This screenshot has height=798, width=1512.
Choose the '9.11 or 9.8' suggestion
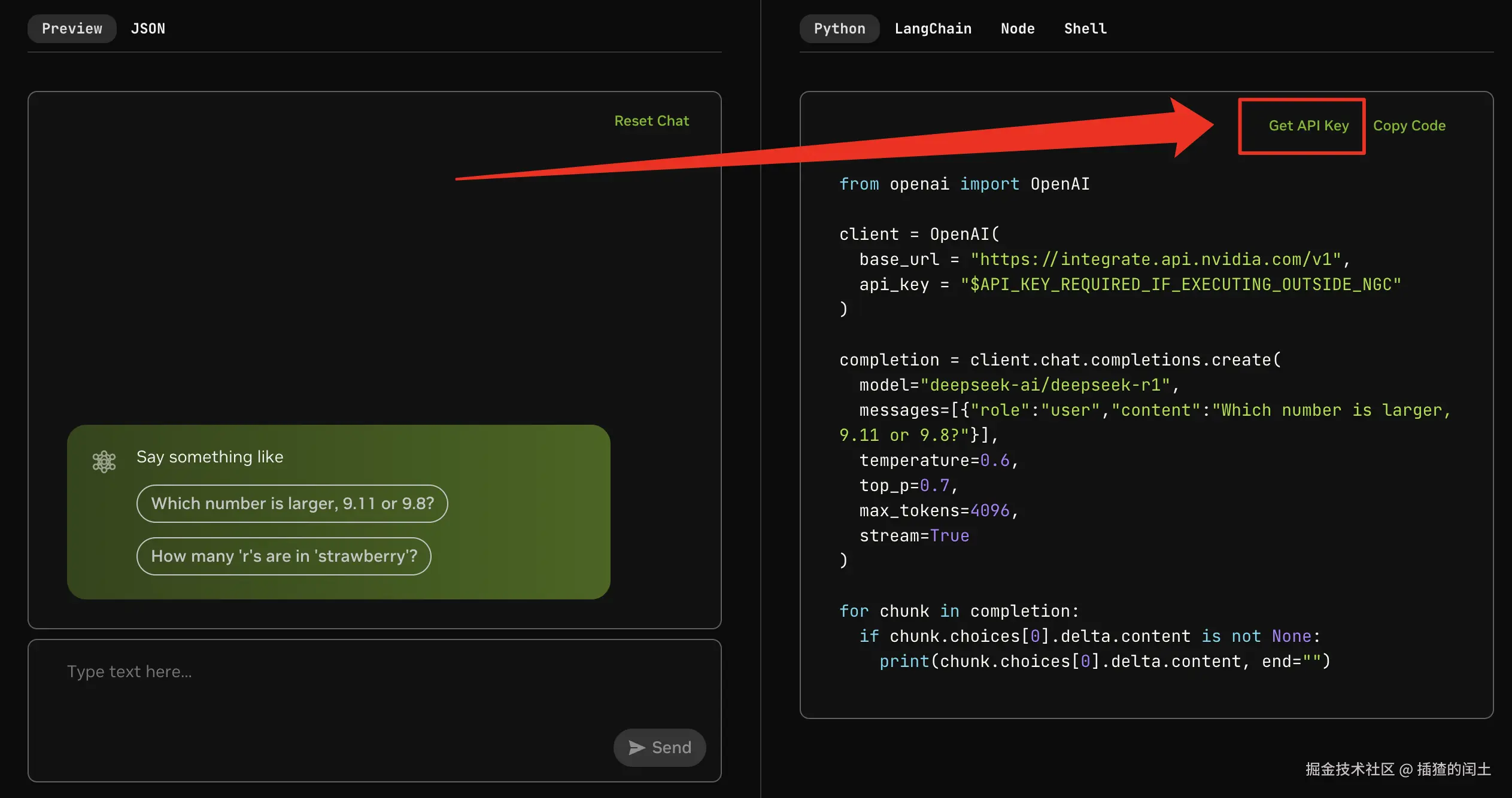292,504
